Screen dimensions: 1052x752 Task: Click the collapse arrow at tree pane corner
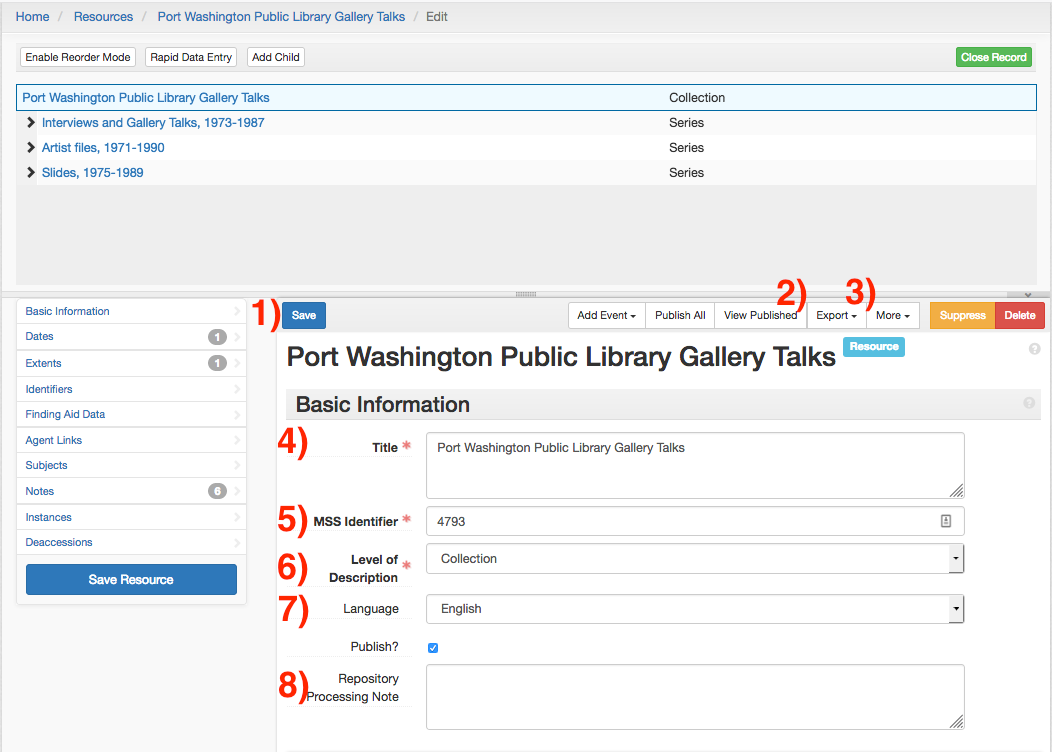1028,294
